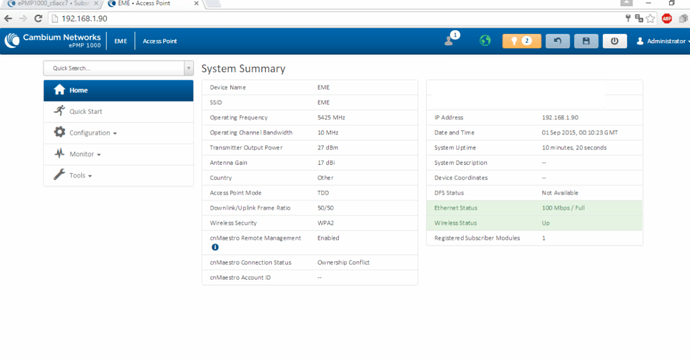The width and height of the screenshot is (690, 361).
Task: Click the reboot power button
Action: (x=614, y=41)
